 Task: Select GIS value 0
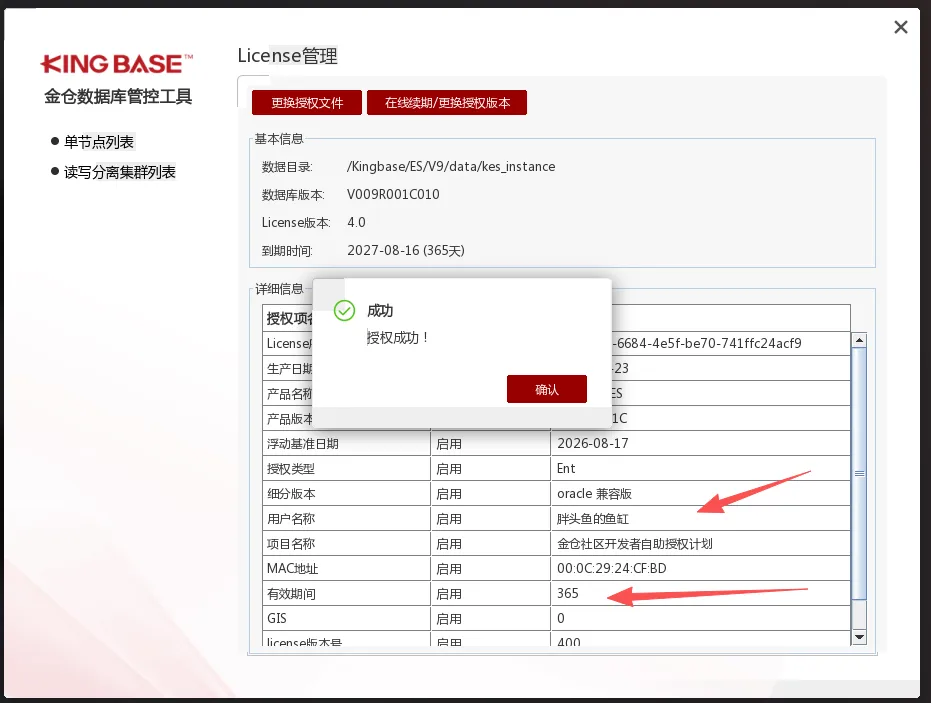click(561, 618)
